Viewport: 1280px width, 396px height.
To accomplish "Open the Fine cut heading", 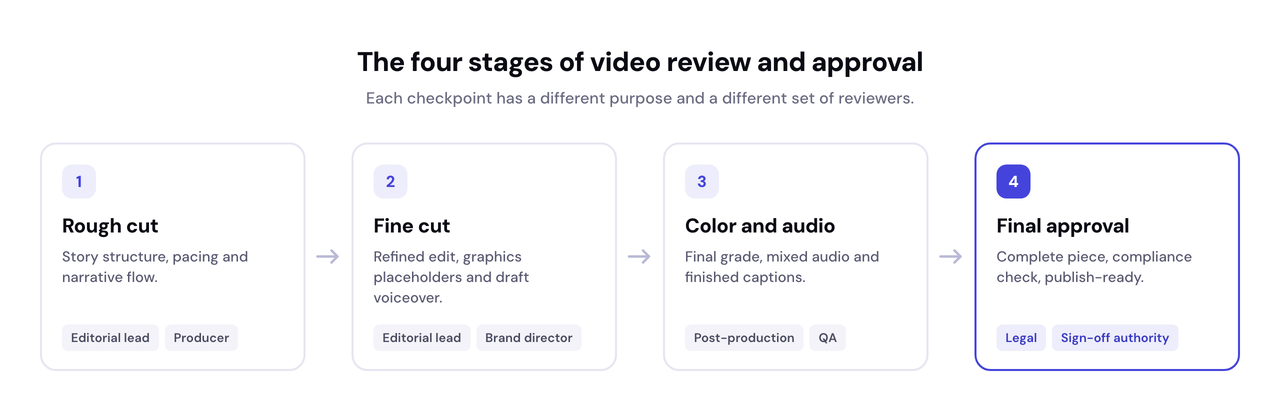I will pyautogui.click(x=412, y=226).
